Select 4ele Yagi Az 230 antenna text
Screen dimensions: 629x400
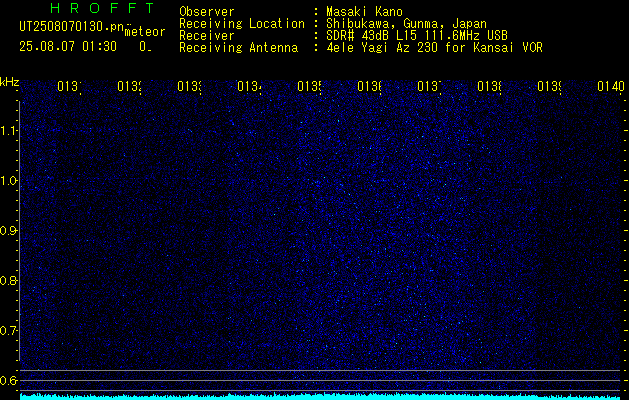(x=434, y=48)
